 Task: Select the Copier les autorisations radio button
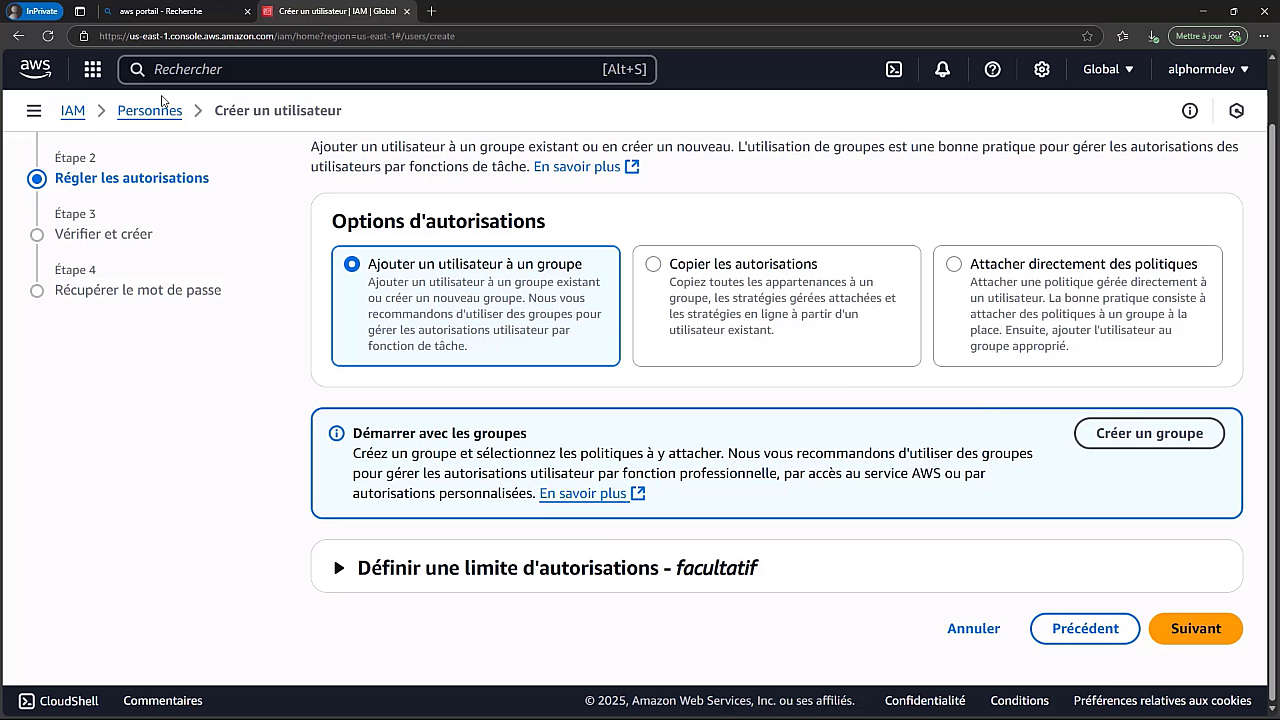(653, 264)
